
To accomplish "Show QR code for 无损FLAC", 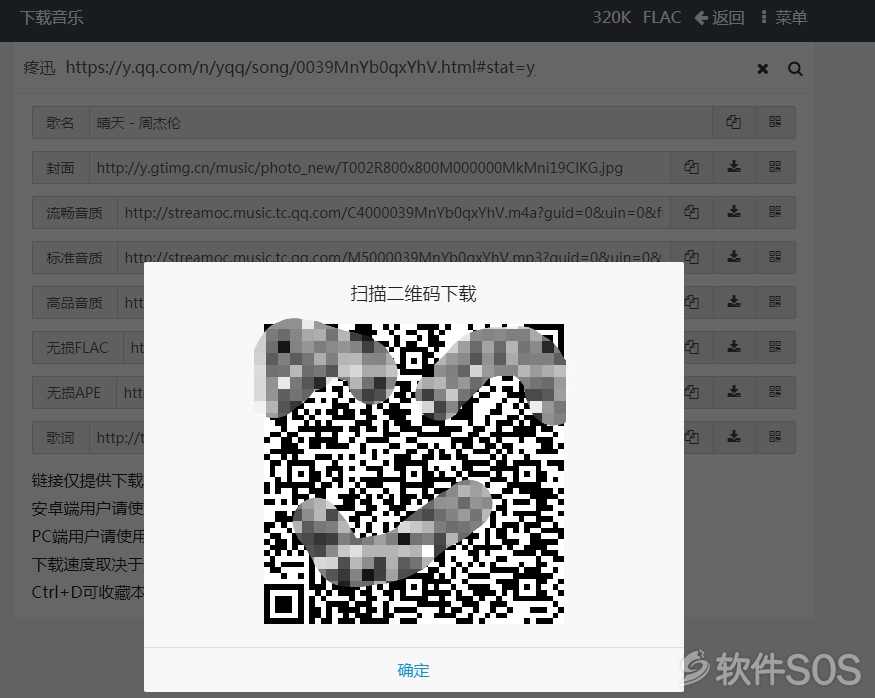I will click(x=775, y=347).
